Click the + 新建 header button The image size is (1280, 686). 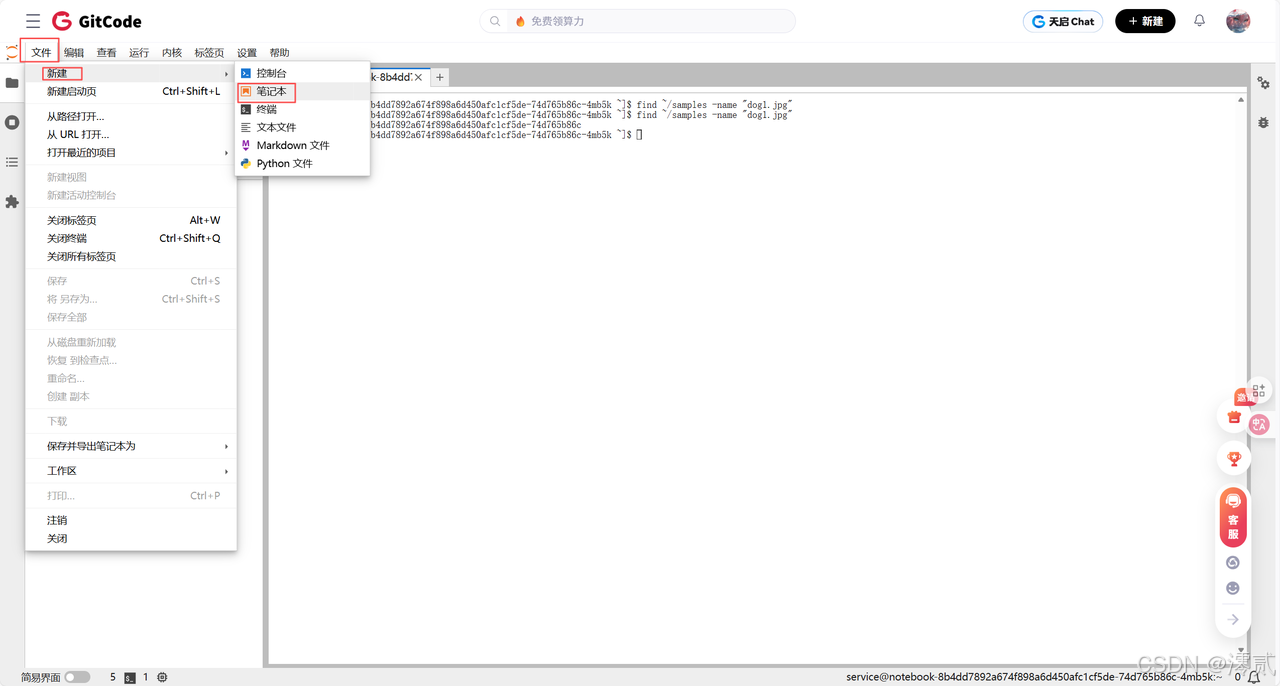click(1145, 21)
